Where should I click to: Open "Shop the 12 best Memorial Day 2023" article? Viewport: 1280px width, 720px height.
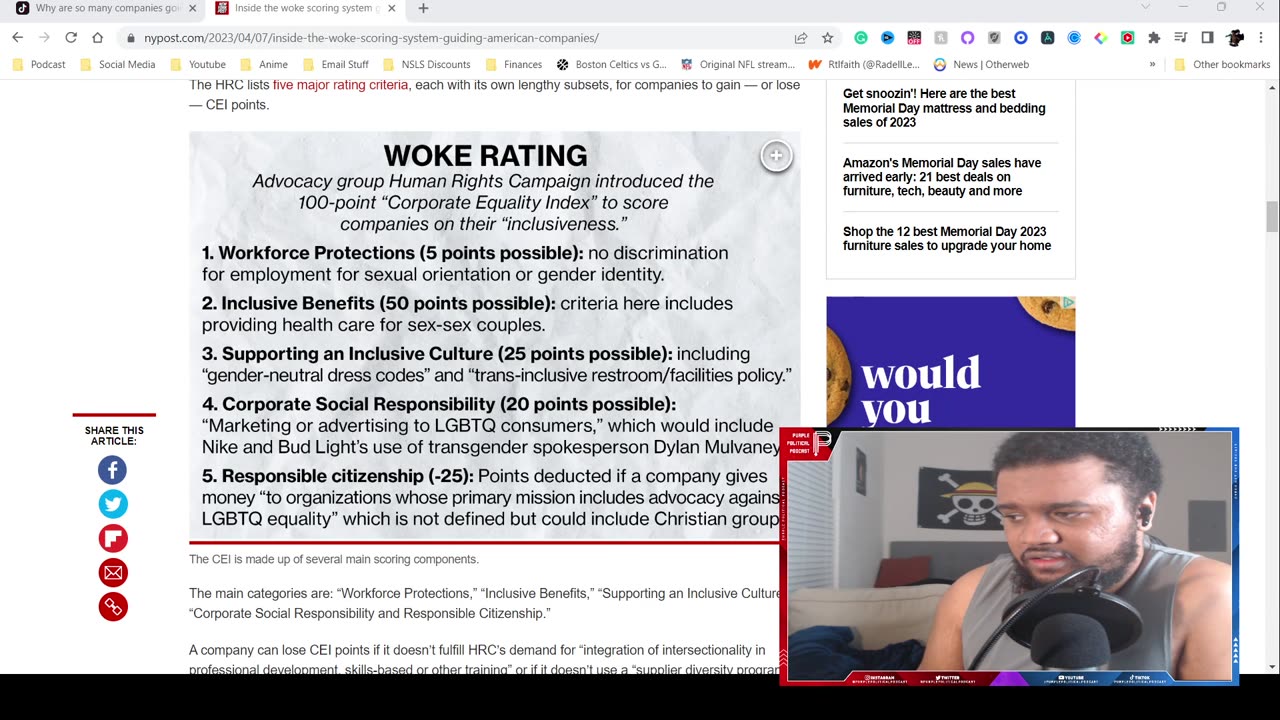pos(947,238)
